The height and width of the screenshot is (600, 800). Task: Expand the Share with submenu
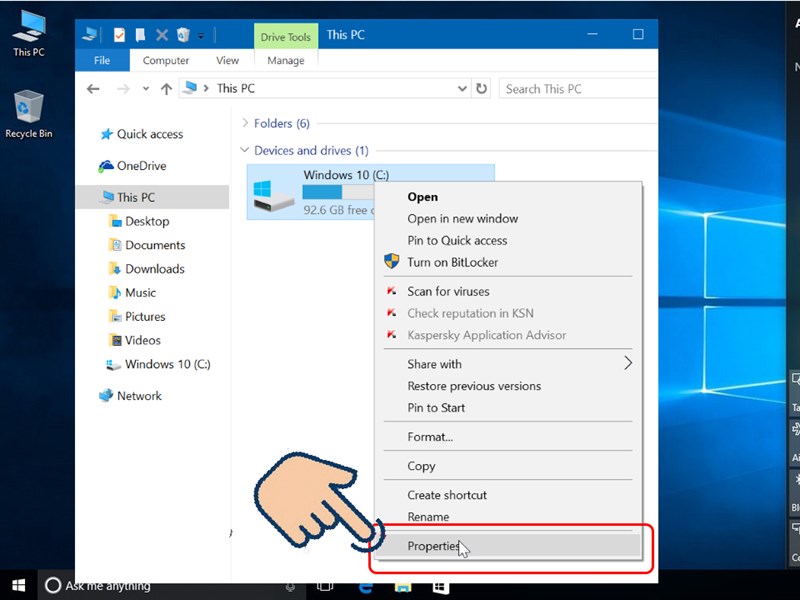click(628, 364)
